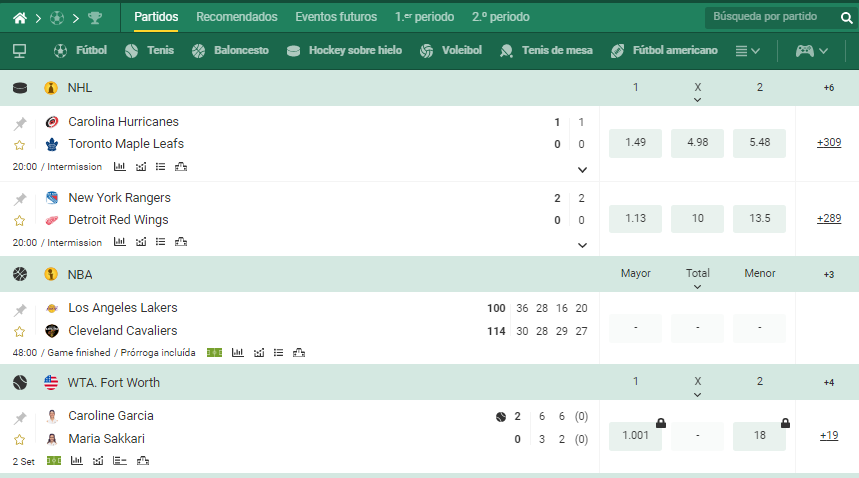859x478 pixels.
Task: Open the live monitor screen icon
Action: (x=20, y=51)
